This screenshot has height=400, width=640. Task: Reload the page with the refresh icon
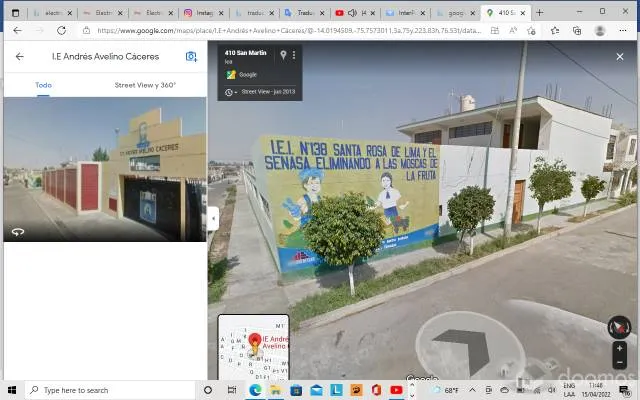(x=61, y=30)
